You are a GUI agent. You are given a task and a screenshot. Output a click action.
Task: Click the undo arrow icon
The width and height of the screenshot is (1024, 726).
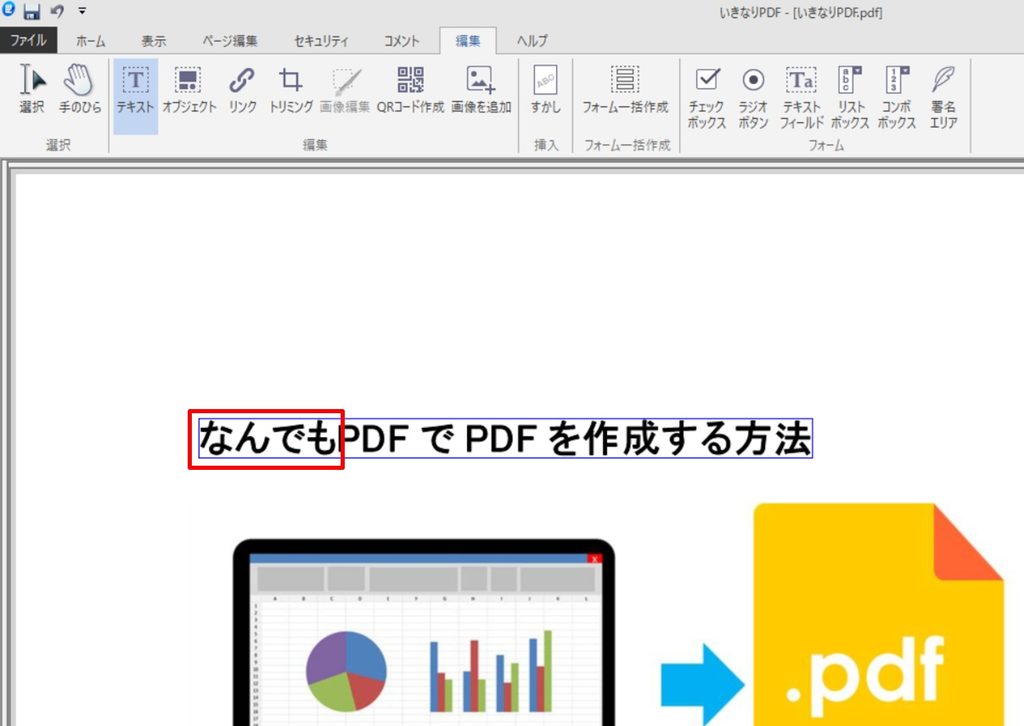click(57, 11)
